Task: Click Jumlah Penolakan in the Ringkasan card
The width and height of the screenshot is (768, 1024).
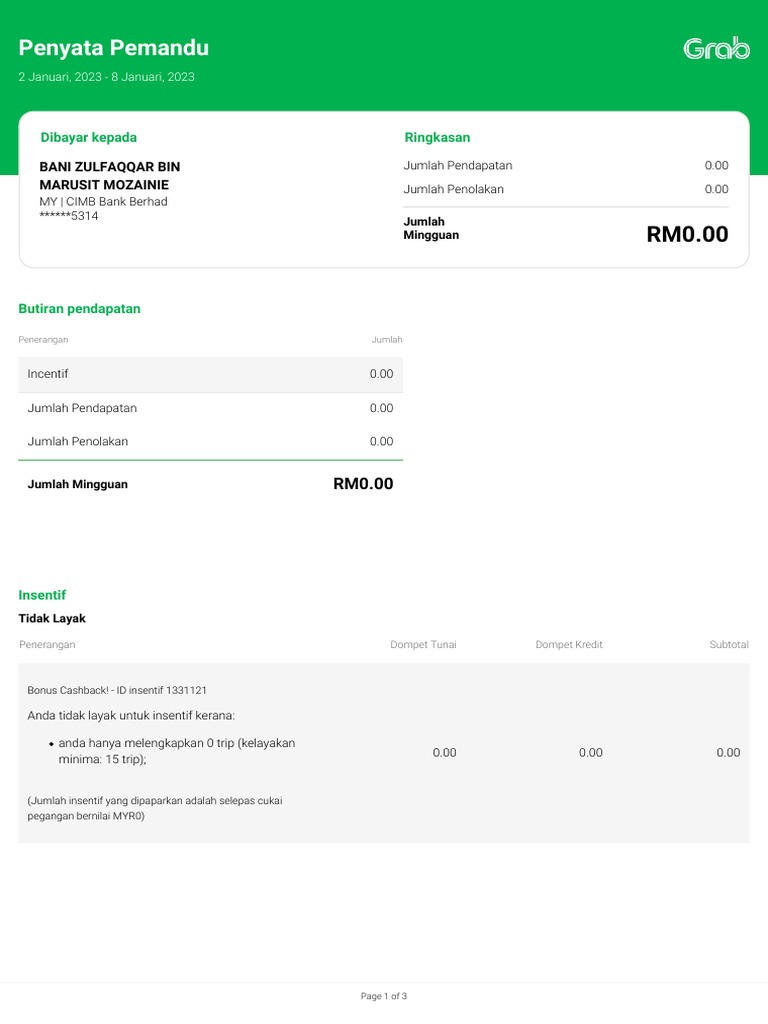Action: click(453, 189)
